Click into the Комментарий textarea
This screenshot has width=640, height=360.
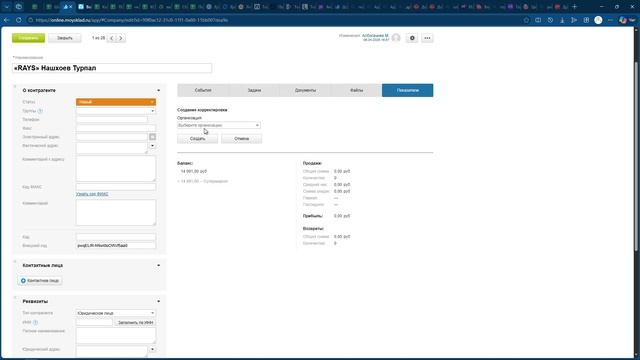click(x=116, y=212)
